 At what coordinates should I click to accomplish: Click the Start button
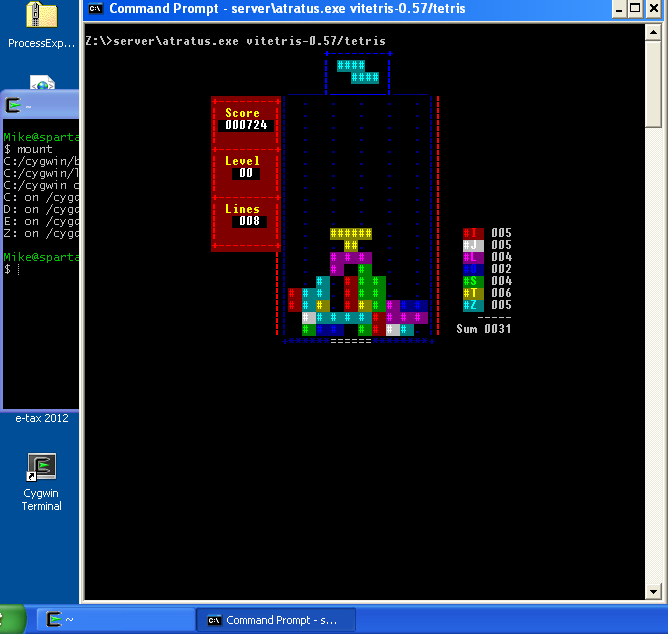13,620
